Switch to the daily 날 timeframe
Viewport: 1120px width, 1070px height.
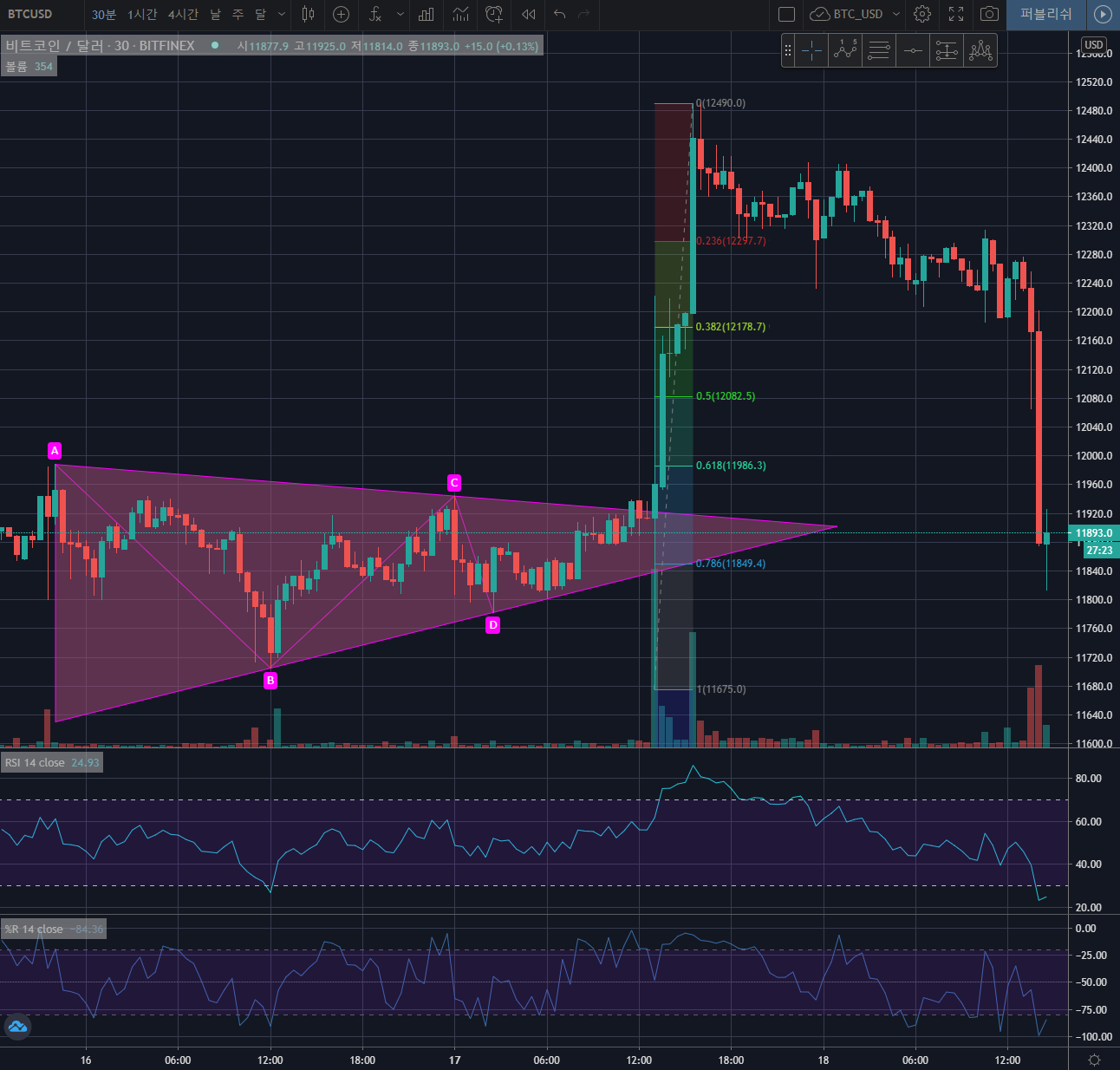tap(215, 14)
